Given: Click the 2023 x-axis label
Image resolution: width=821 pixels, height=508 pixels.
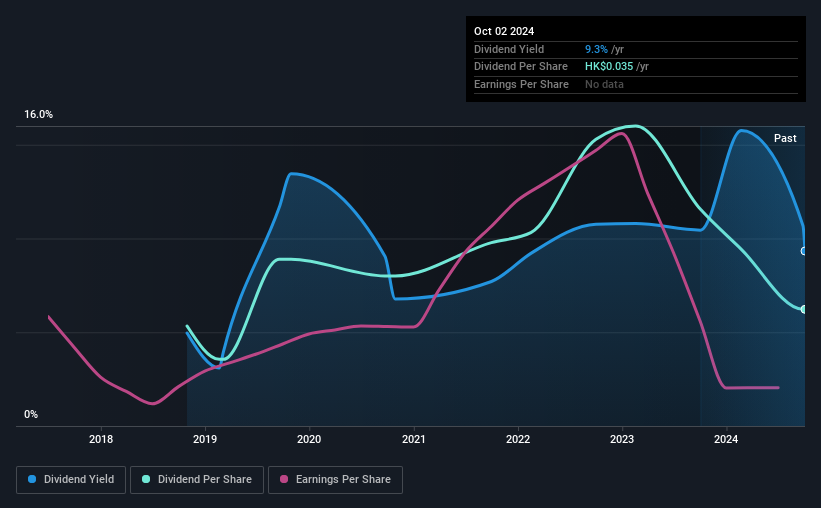Looking at the screenshot, I should 622,439.
